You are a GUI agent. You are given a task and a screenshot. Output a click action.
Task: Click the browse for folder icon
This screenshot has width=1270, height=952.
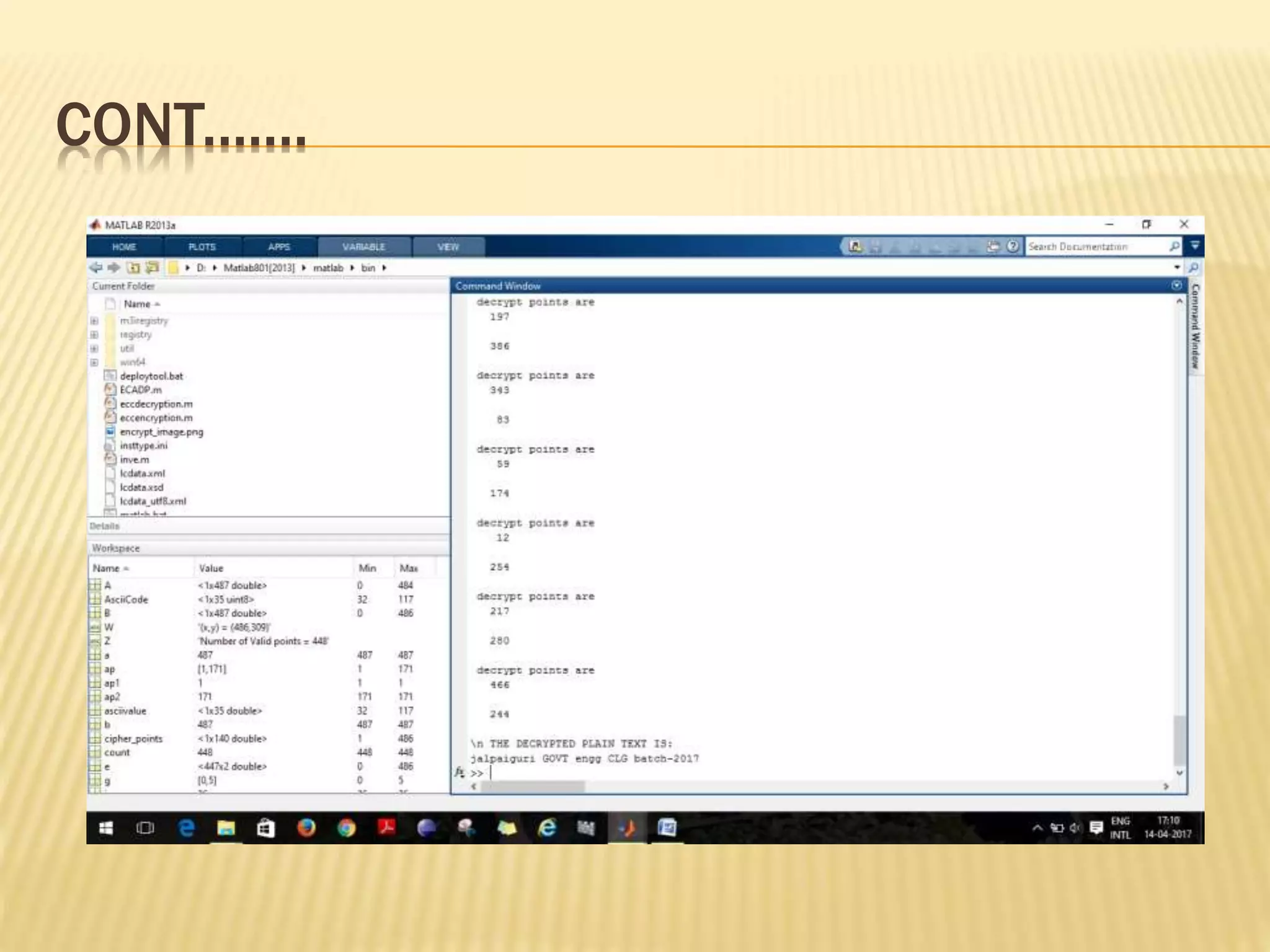[152, 268]
